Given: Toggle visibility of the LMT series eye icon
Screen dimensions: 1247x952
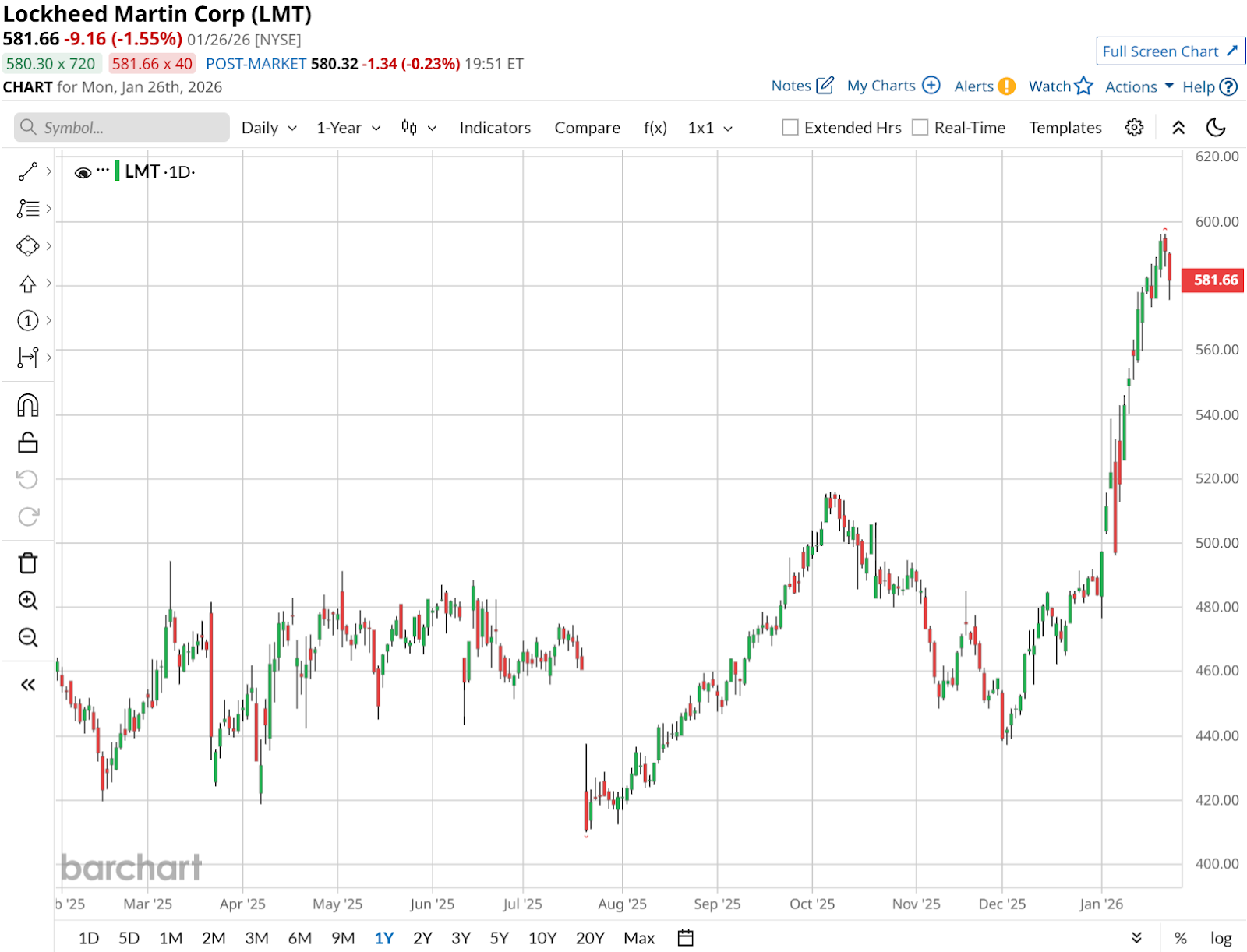Looking at the screenshot, I should click(x=83, y=171).
